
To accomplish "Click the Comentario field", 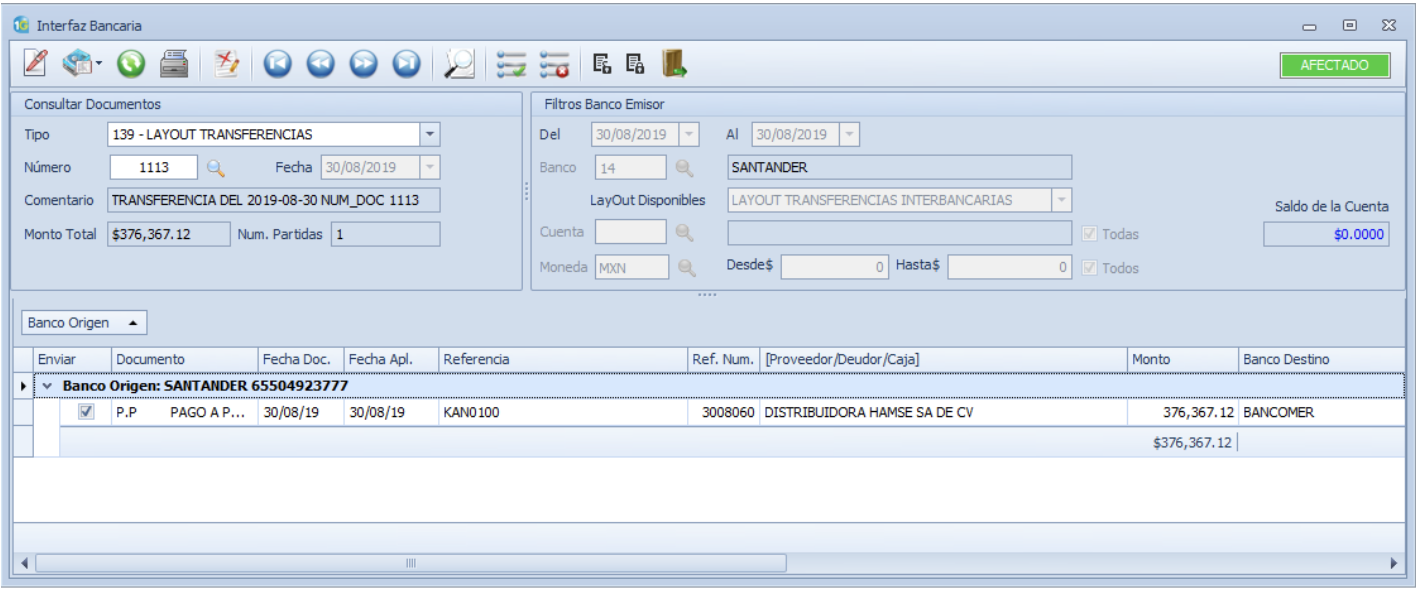I will click(x=274, y=200).
